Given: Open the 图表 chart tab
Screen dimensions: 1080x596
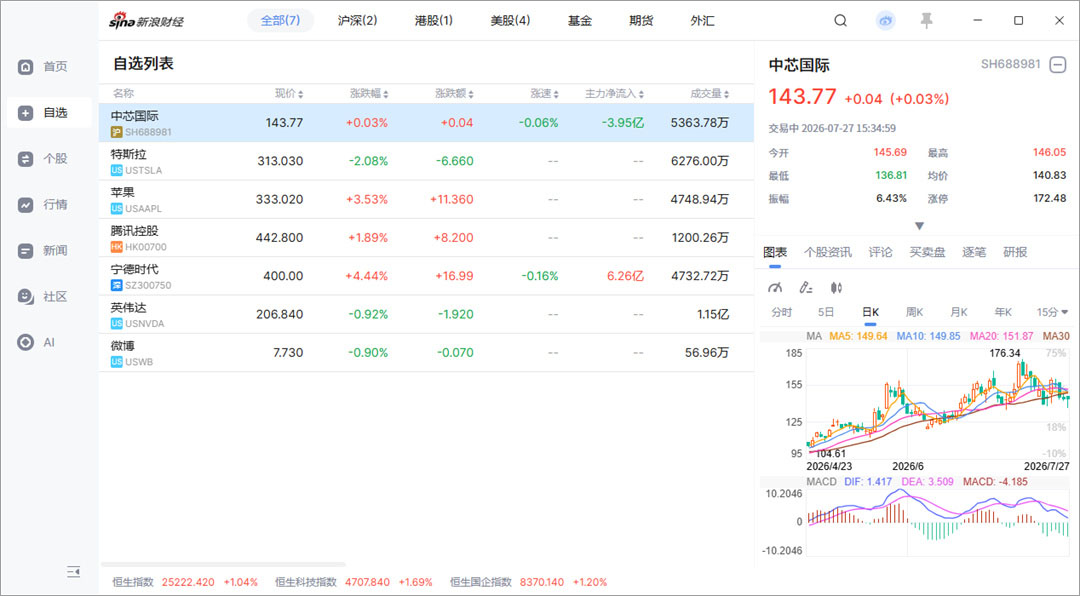Looking at the screenshot, I should 775,252.
